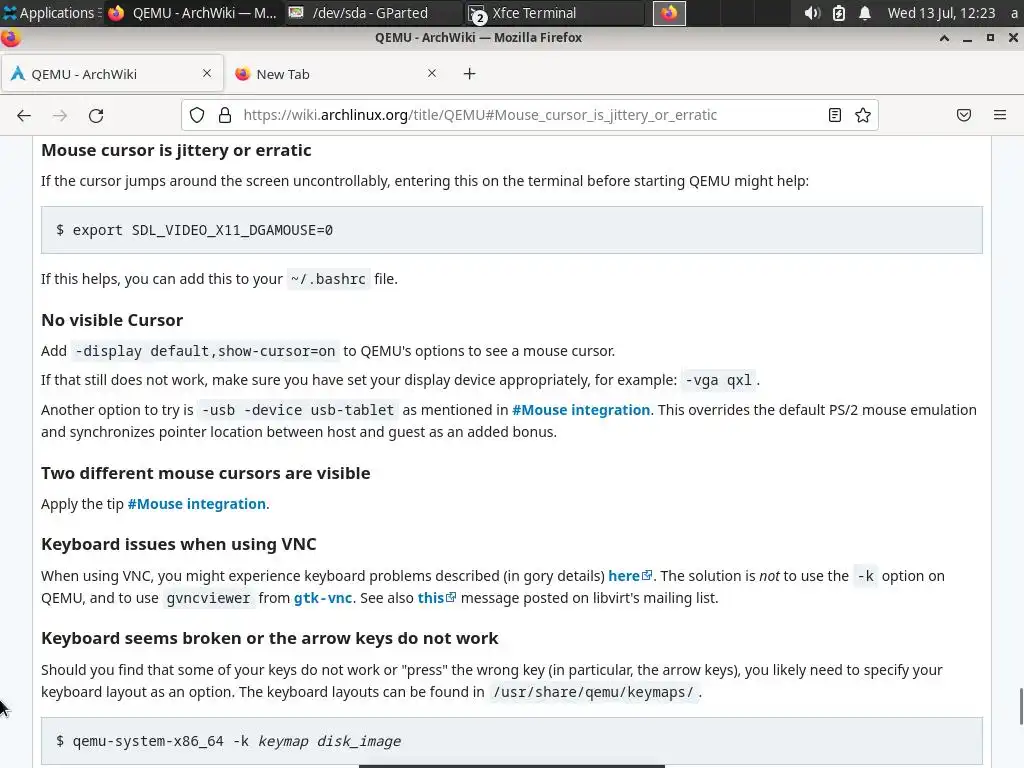Click the page vertical scrollbar thumb

click(x=1021, y=706)
